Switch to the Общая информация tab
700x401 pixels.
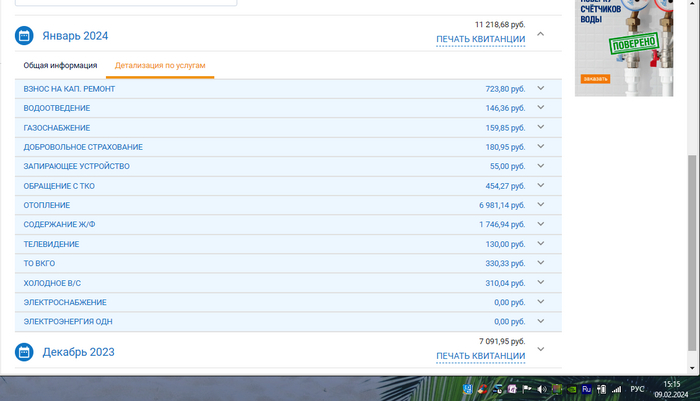(x=60, y=65)
